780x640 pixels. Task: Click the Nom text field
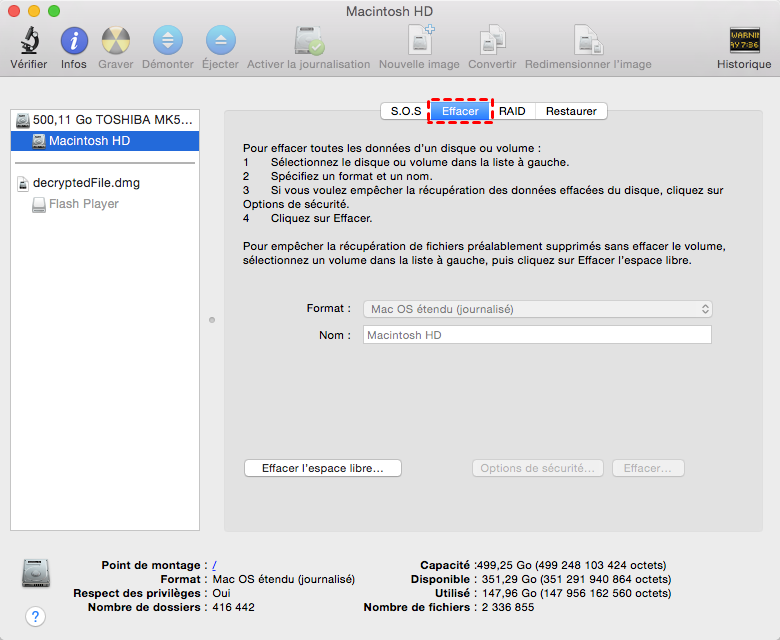pyautogui.click(x=536, y=335)
